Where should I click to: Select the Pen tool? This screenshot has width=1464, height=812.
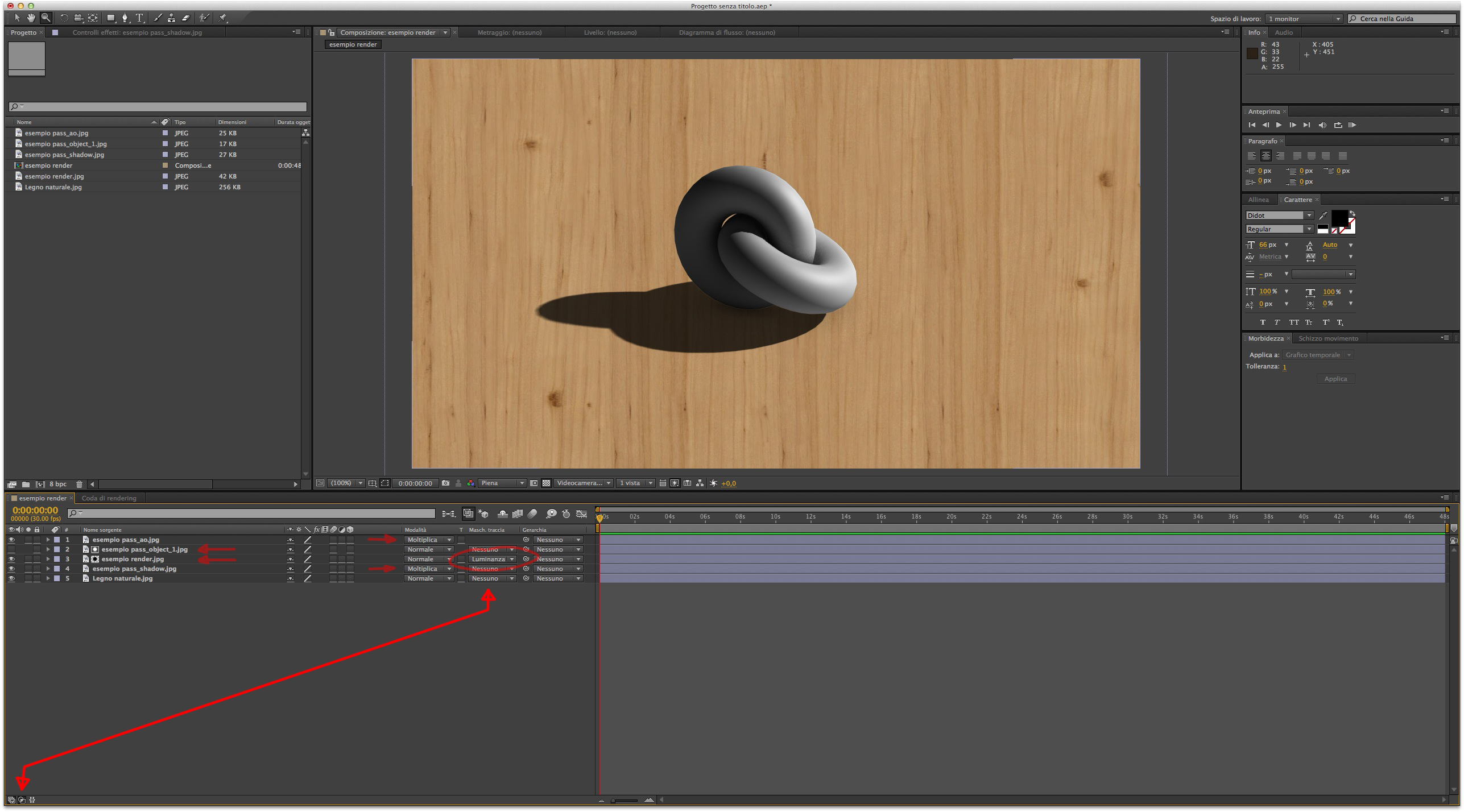click(125, 18)
